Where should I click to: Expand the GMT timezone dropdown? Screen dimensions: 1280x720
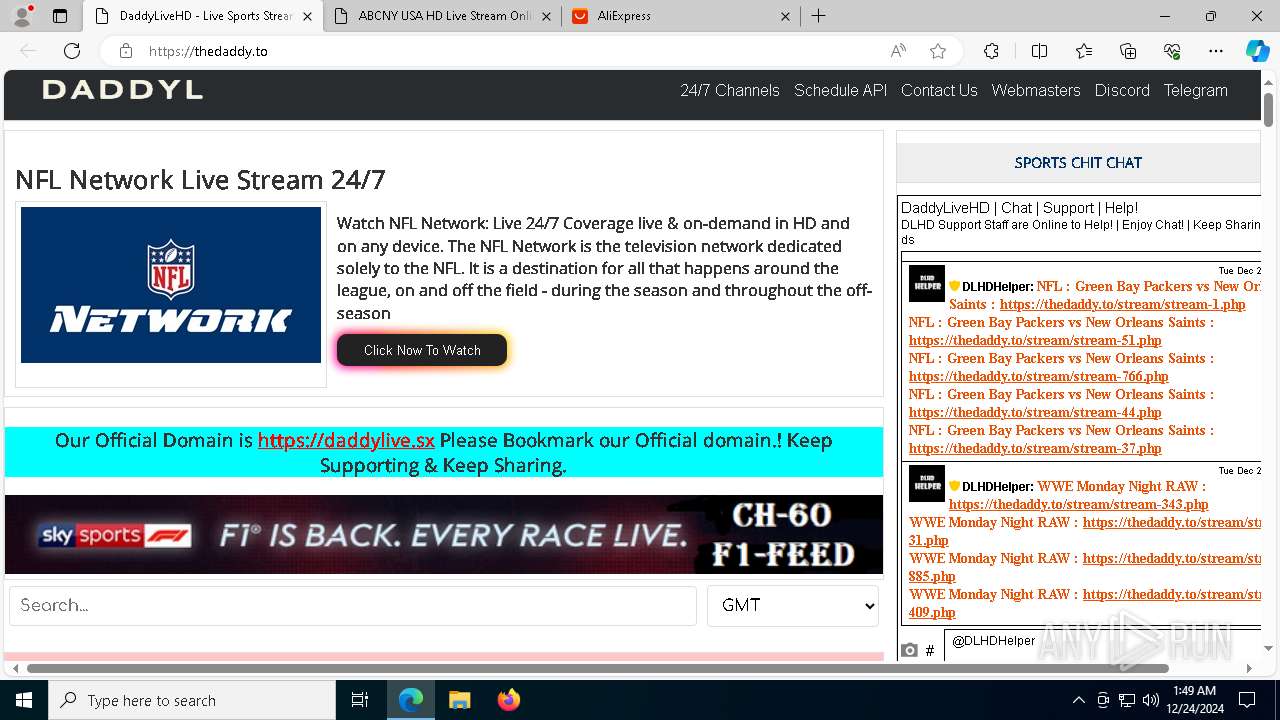pyautogui.click(x=793, y=606)
